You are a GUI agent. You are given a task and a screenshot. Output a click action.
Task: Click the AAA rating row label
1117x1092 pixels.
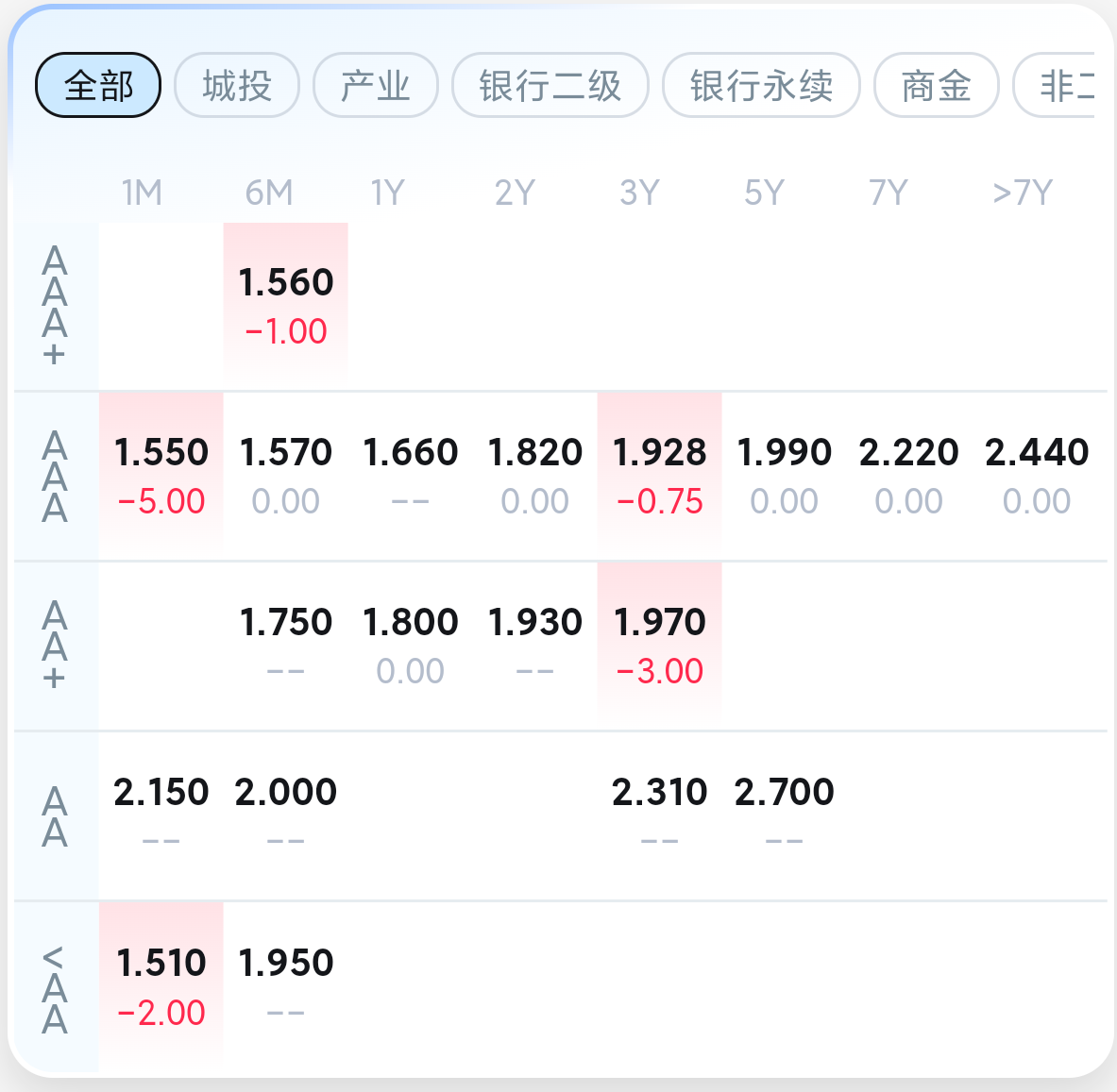click(x=55, y=477)
